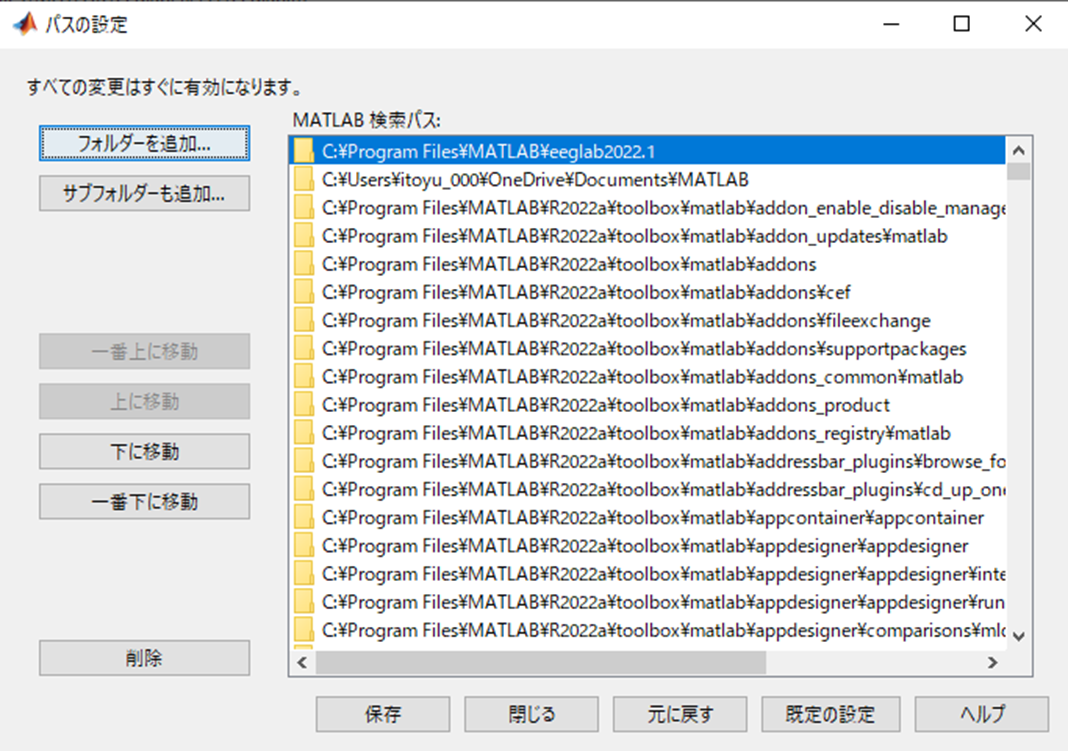Image resolution: width=1068 pixels, height=751 pixels.
Task: Select path C:\Program Files\MATLAB\eeglab2022.1
Action: (648, 150)
